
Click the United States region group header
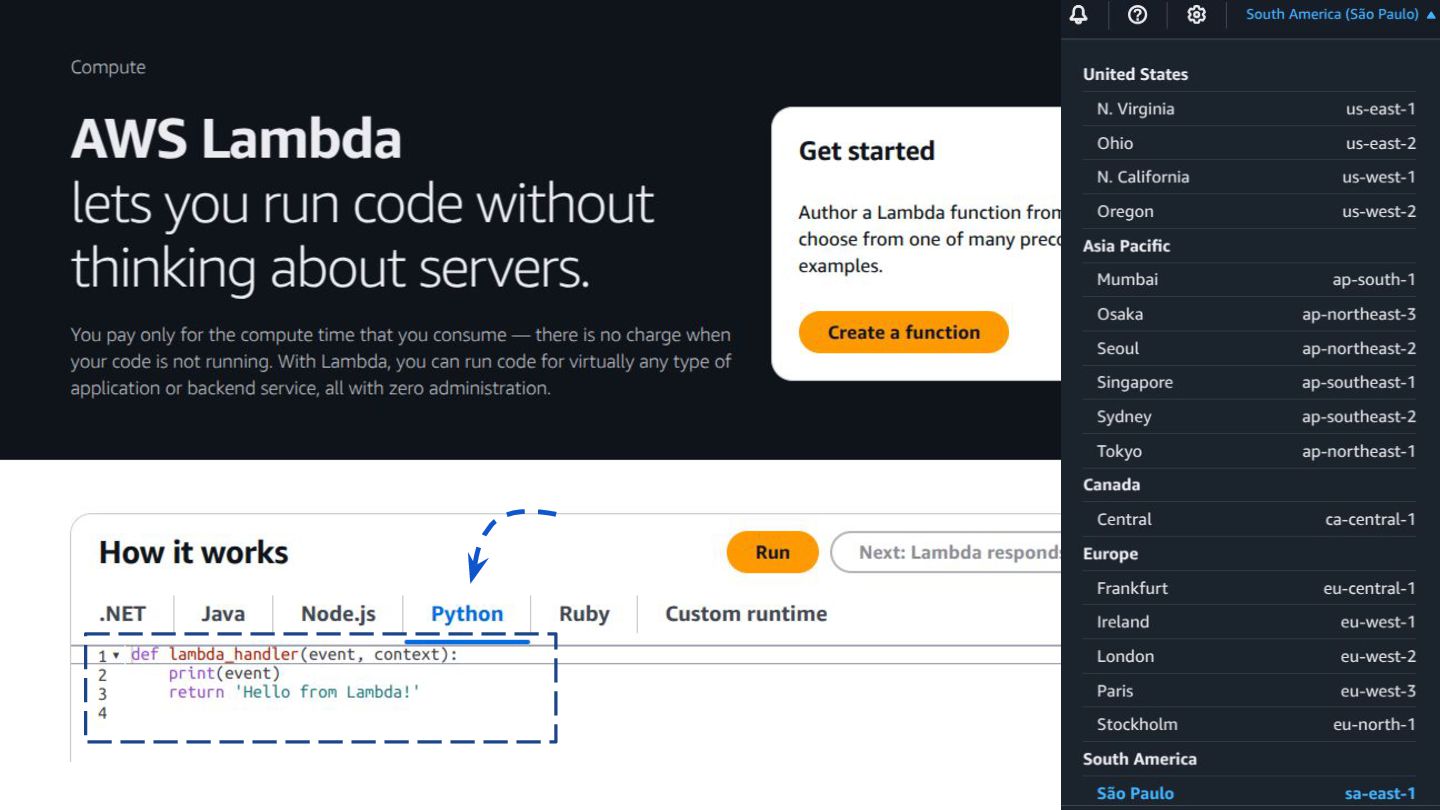1135,74
